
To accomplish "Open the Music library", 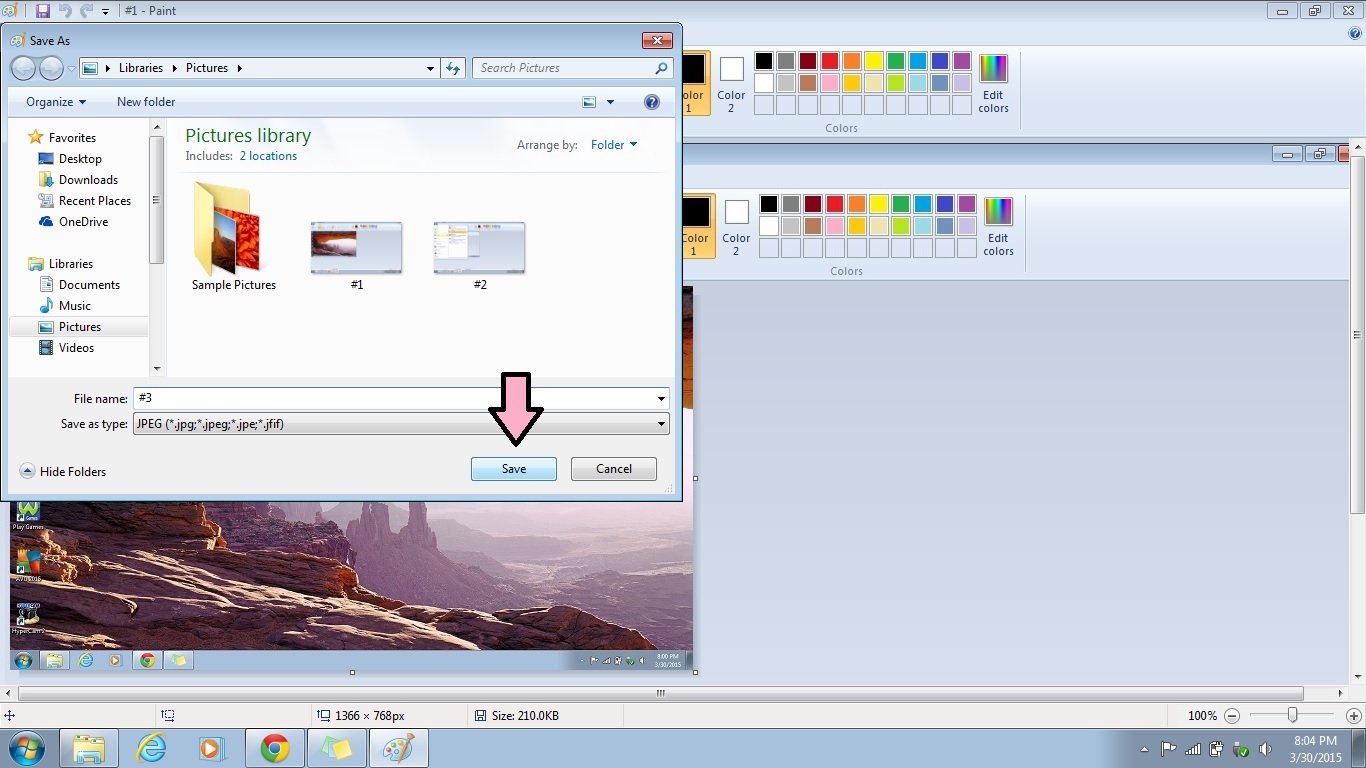I will click(75, 306).
